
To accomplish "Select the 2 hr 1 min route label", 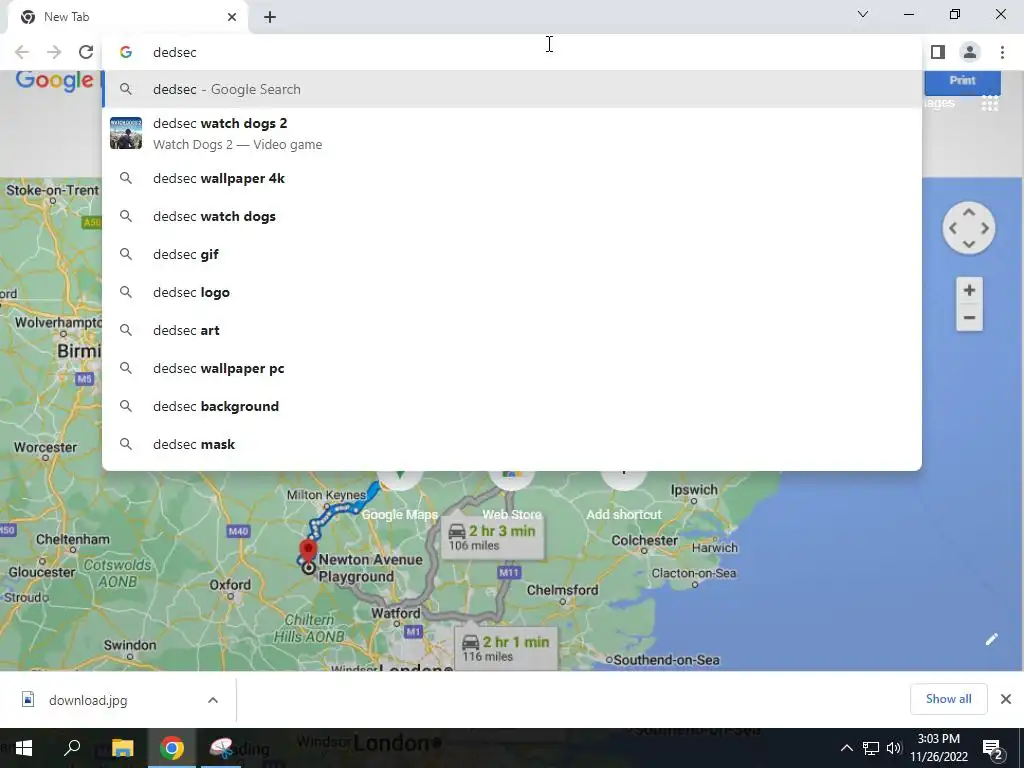I will pyautogui.click(x=506, y=648).
